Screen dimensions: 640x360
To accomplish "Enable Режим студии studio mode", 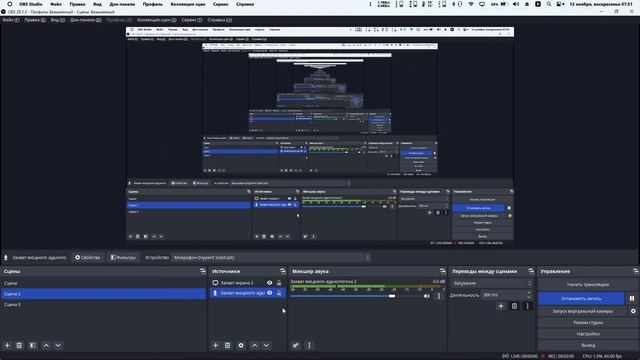I will (588, 322).
